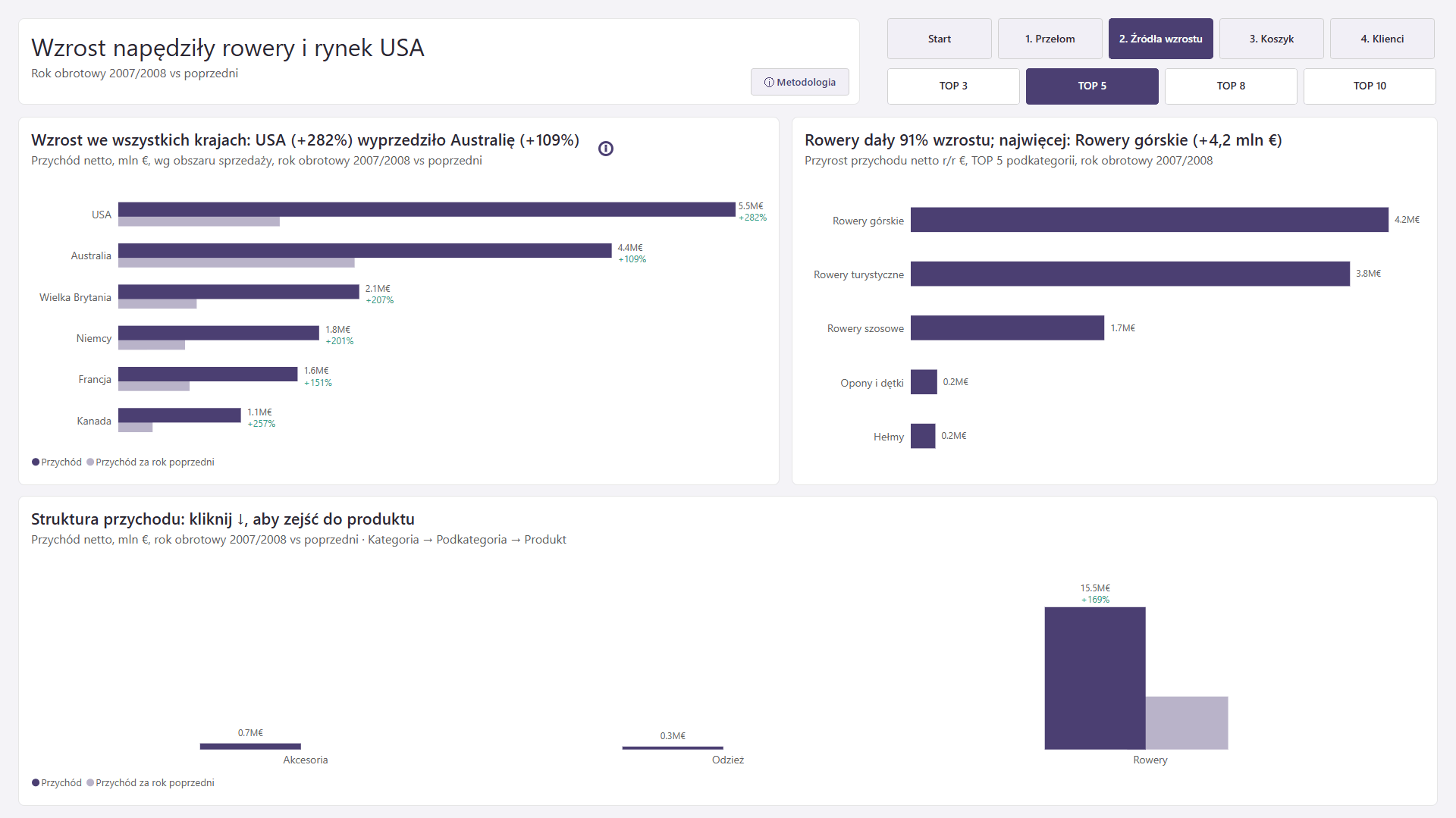The image size is (1456, 818).
Task: Click Przychód legend swatch in country chart
Action: click(x=36, y=462)
